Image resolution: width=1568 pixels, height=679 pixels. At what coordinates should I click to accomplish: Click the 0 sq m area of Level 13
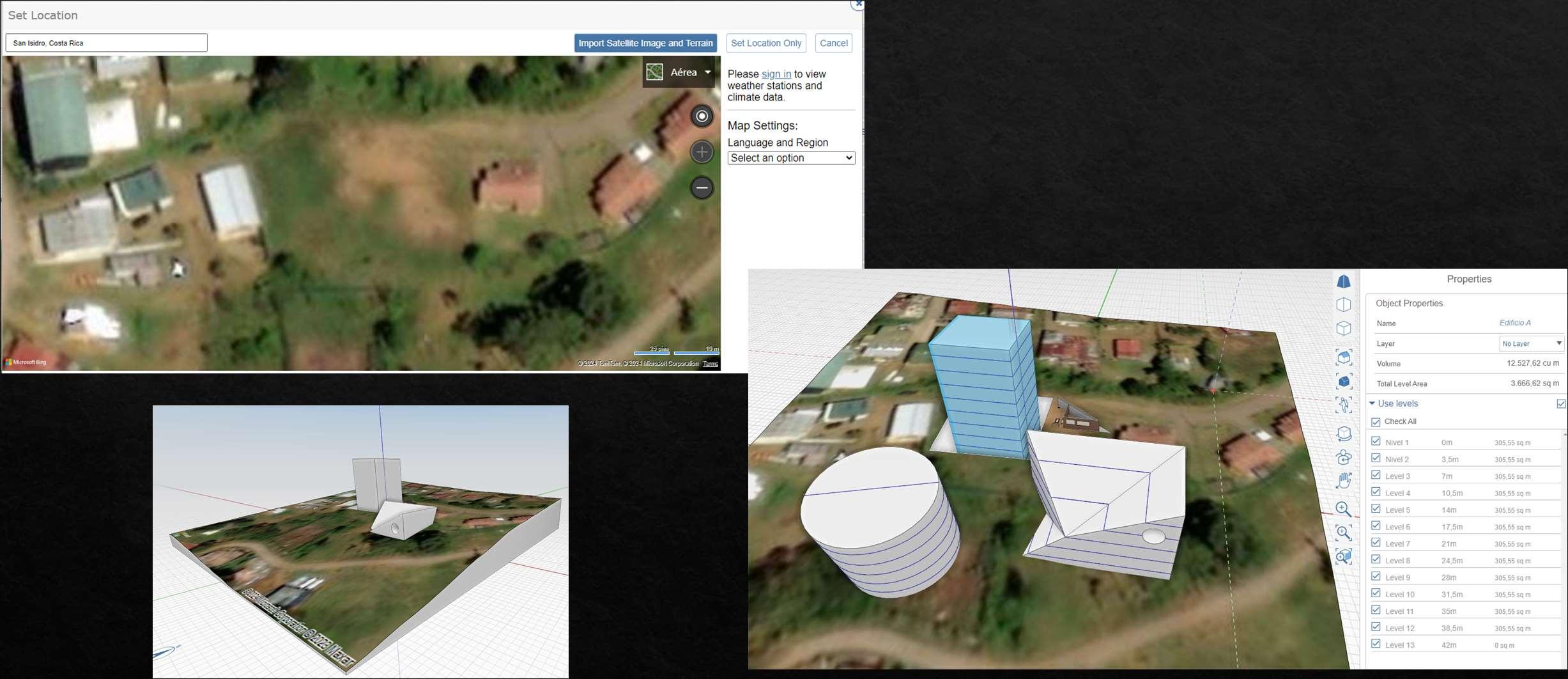1505,646
